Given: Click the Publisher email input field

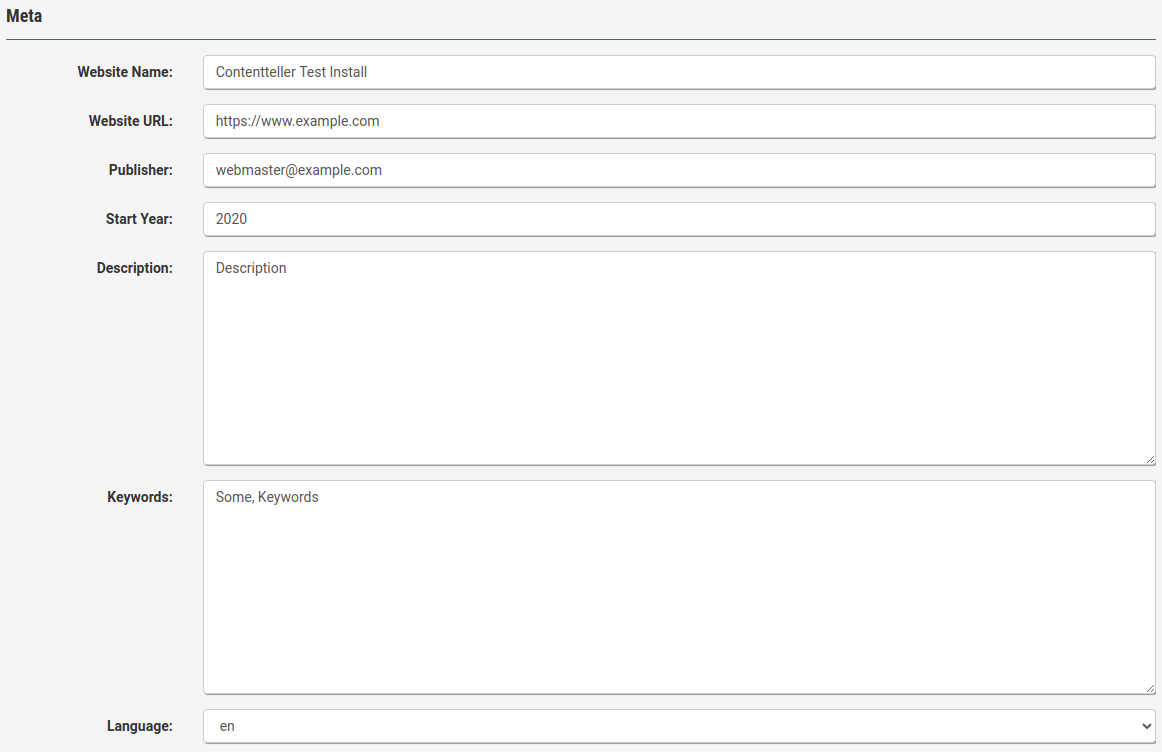Looking at the screenshot, I should pyautogui.click(x=679, y=170).
